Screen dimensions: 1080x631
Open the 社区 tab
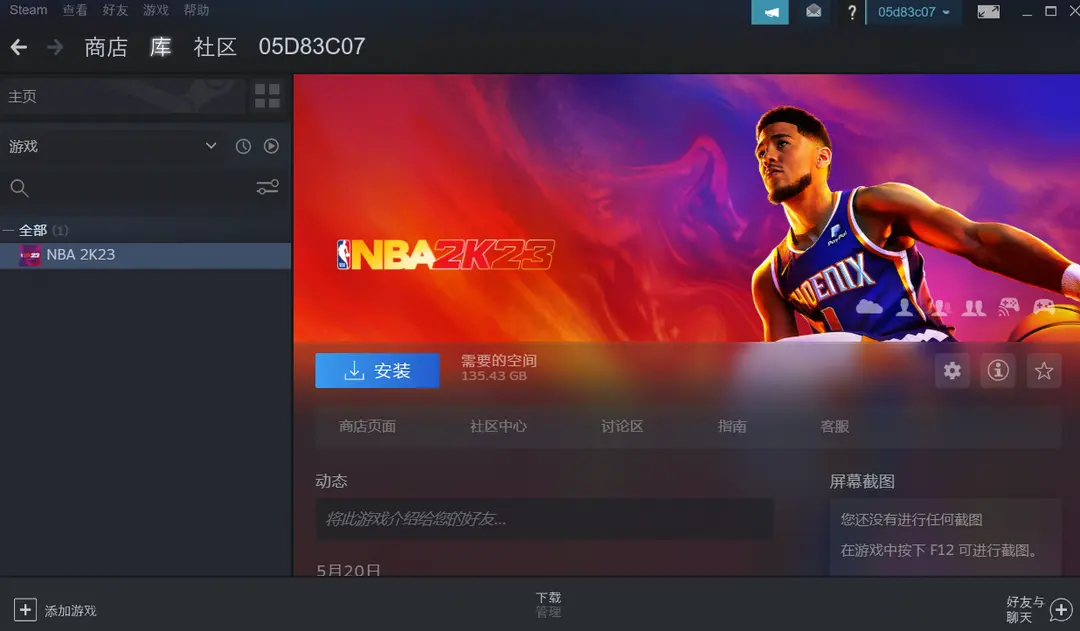pos(215,47)
